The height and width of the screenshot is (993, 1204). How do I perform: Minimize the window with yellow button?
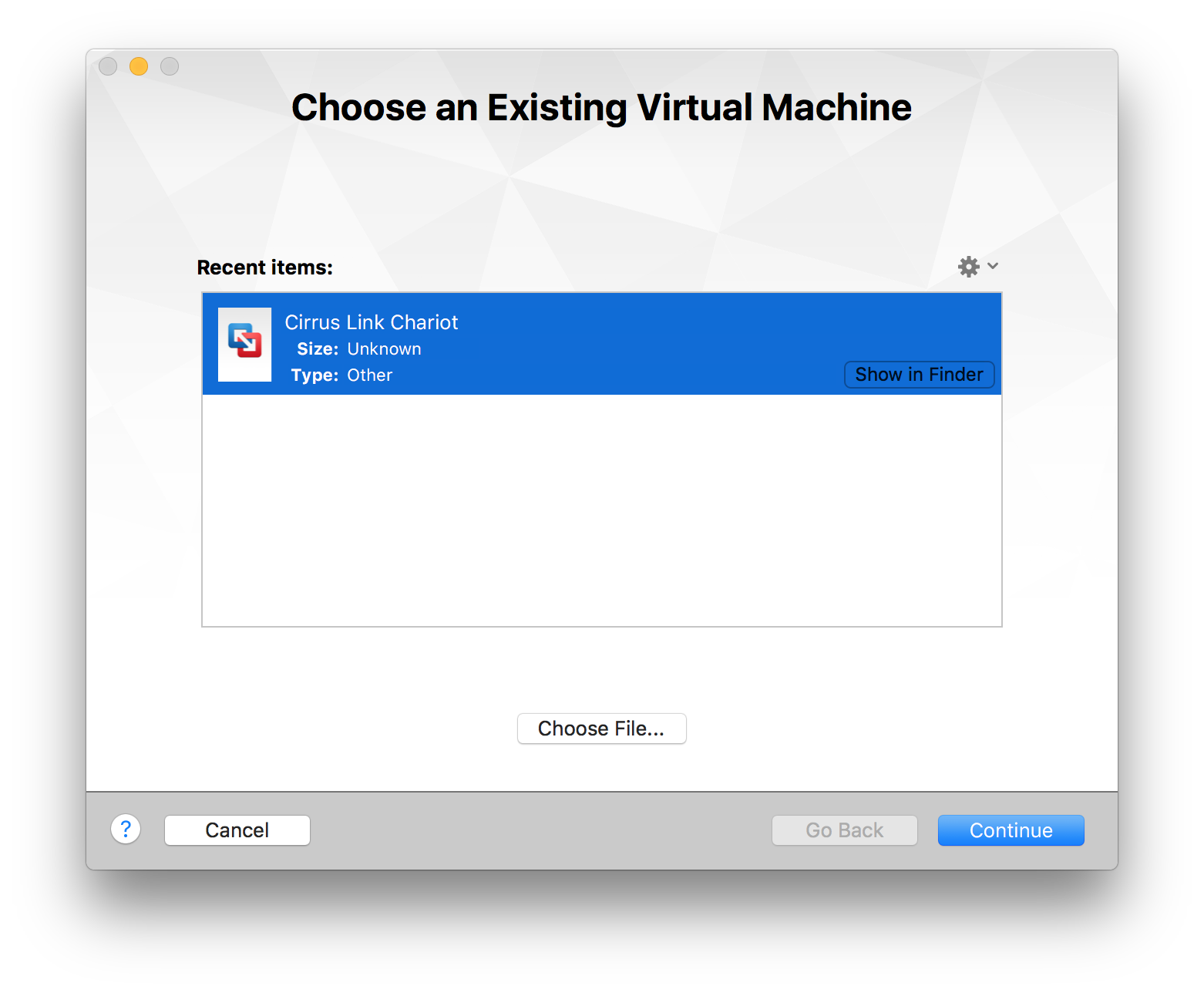(x=139, y=66)
